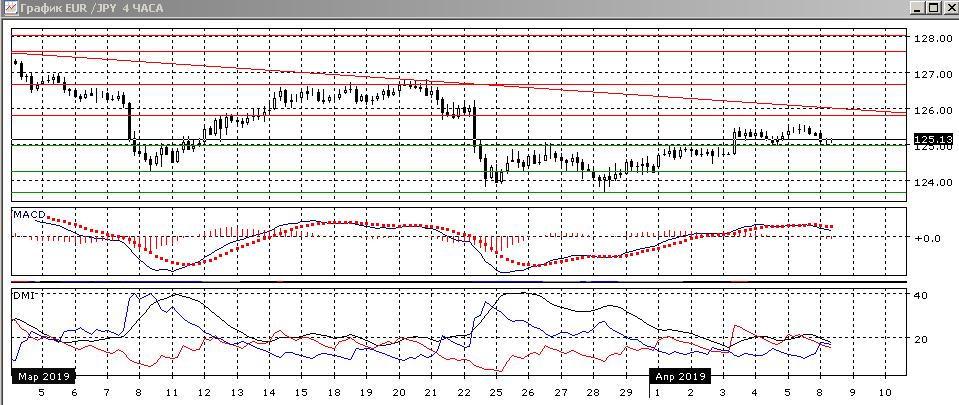Click date 22 on the time axis
Screen dimensions: 959x405
[464, 393]
